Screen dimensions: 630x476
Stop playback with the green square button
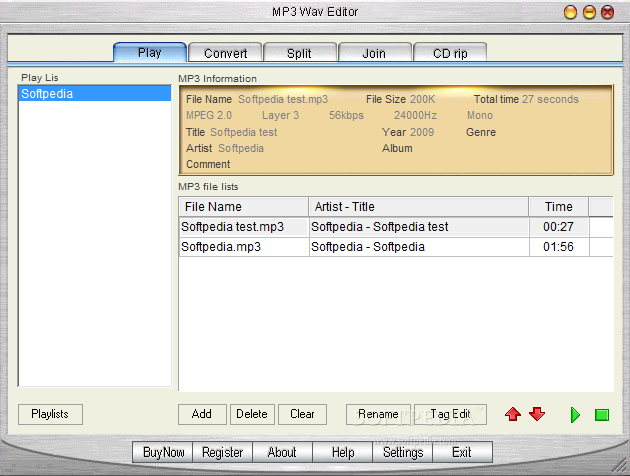pyautogui.click(x=601, y=415)
